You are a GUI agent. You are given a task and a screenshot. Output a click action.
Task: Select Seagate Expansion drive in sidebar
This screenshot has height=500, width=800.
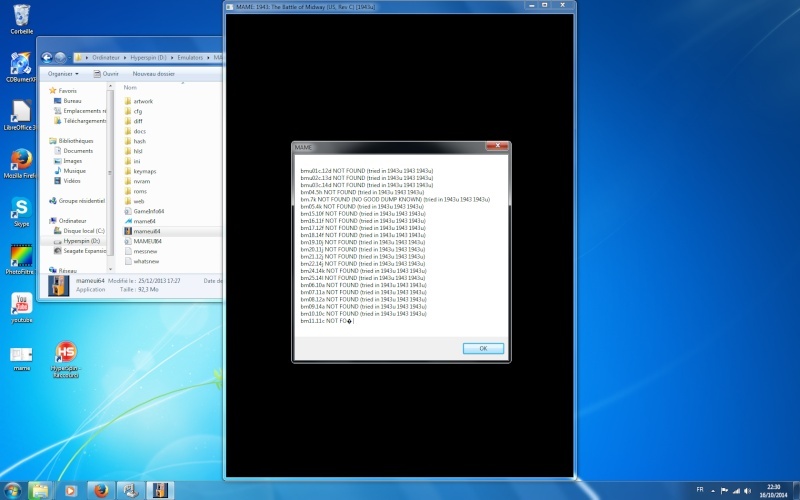80,251
